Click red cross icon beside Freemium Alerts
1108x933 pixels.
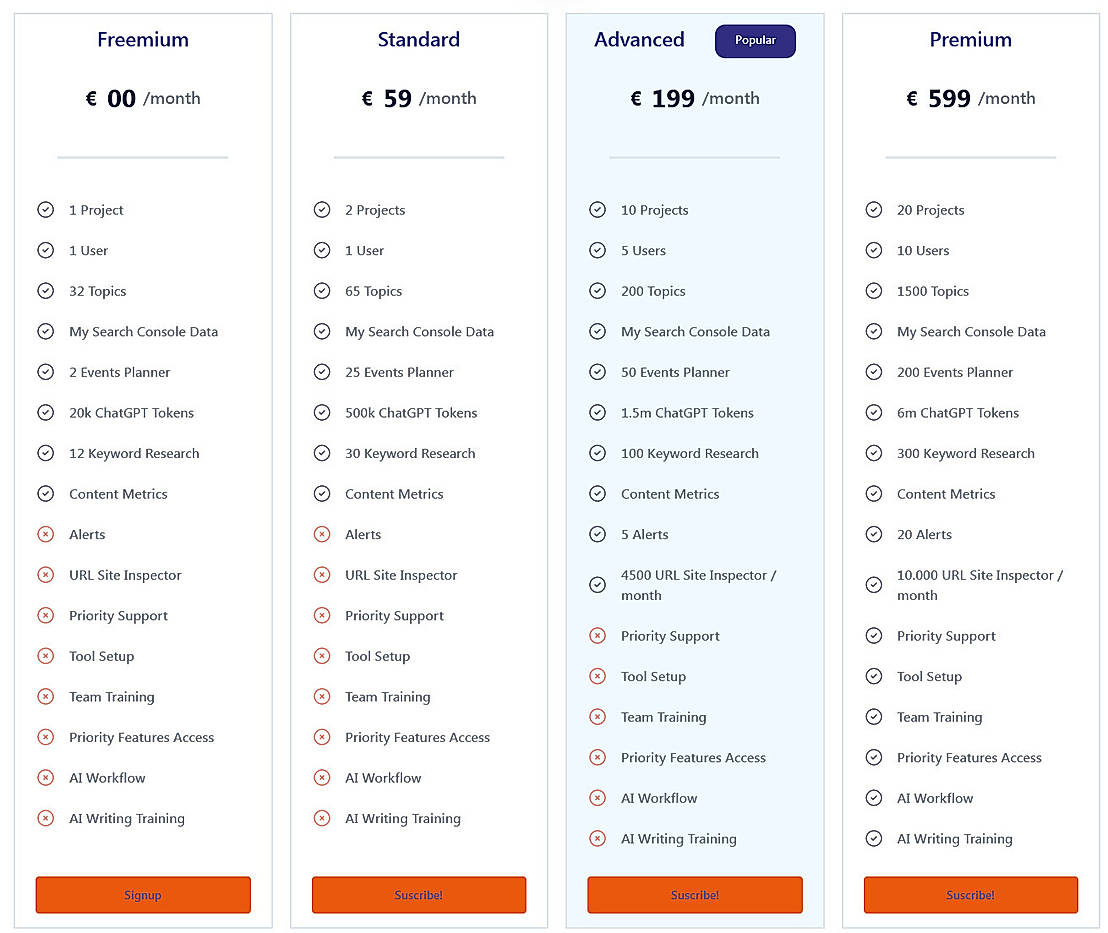pyautogui.click(x=46, y=535)
